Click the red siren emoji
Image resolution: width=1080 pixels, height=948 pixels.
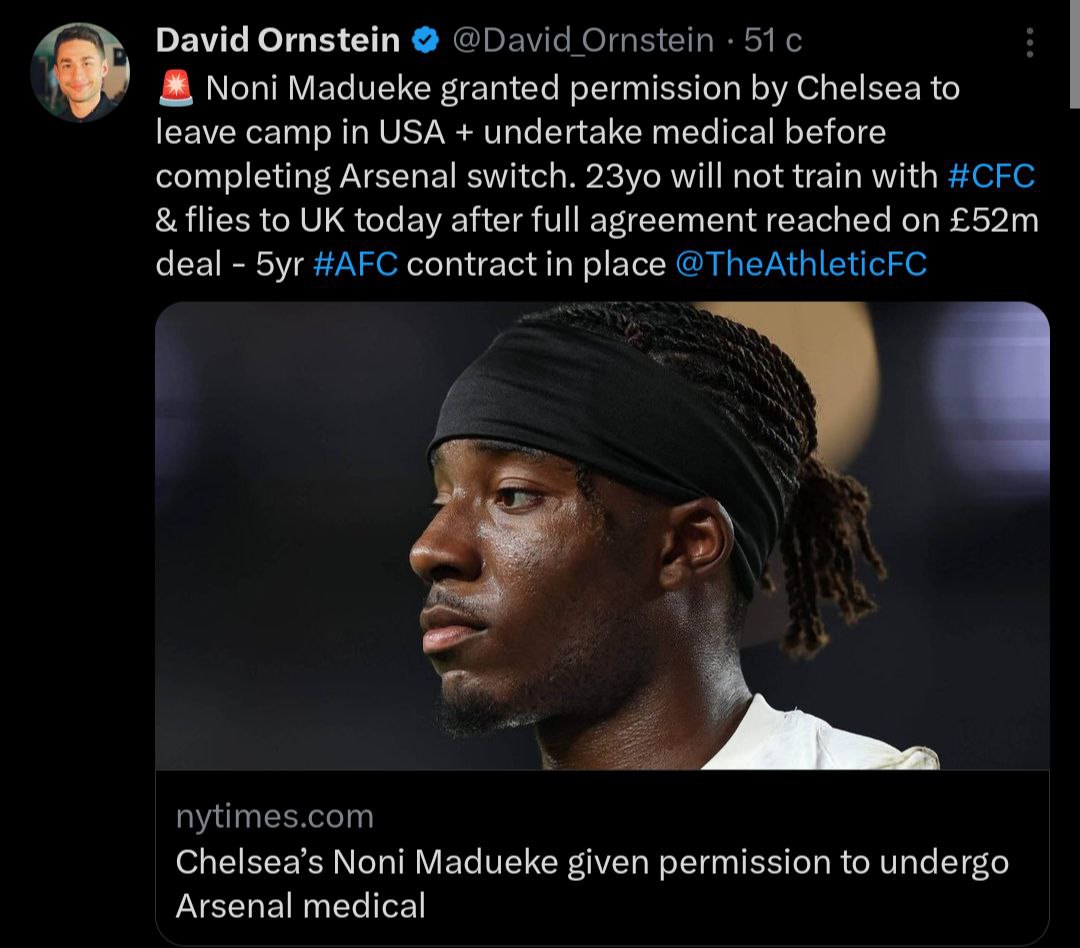176,90
